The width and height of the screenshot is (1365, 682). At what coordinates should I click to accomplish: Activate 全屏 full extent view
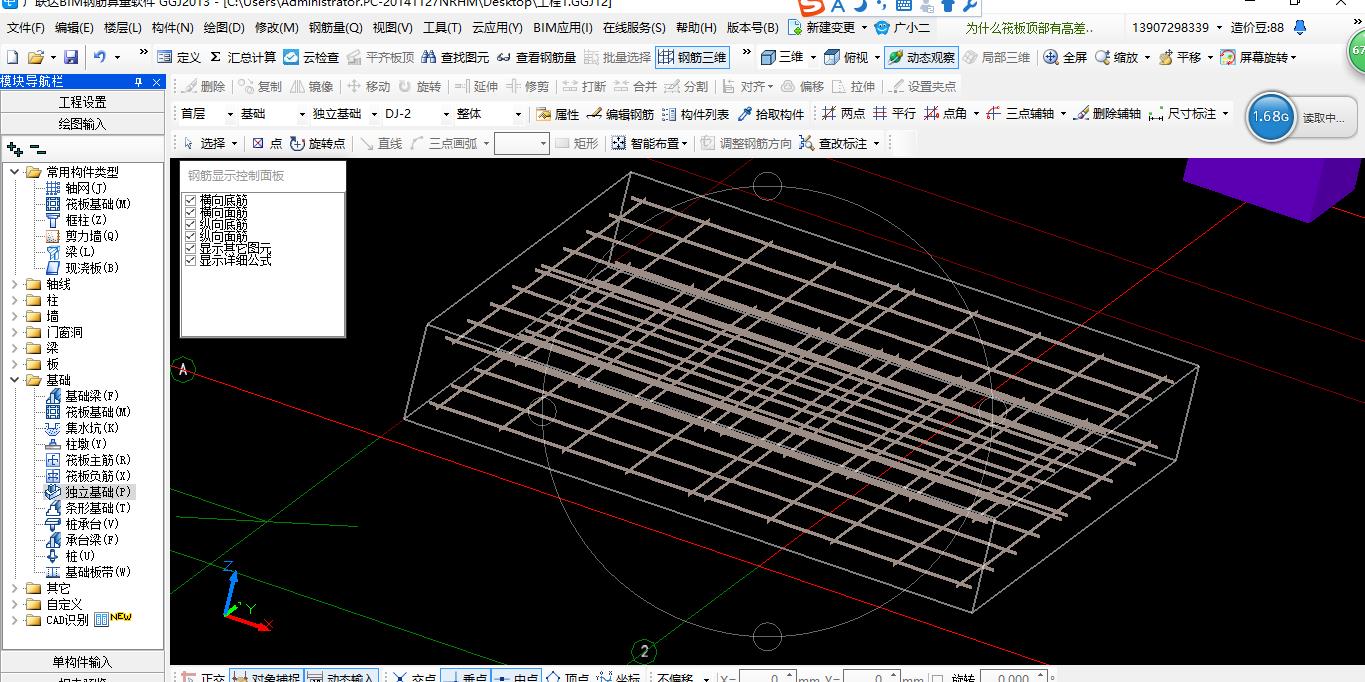1065,57
